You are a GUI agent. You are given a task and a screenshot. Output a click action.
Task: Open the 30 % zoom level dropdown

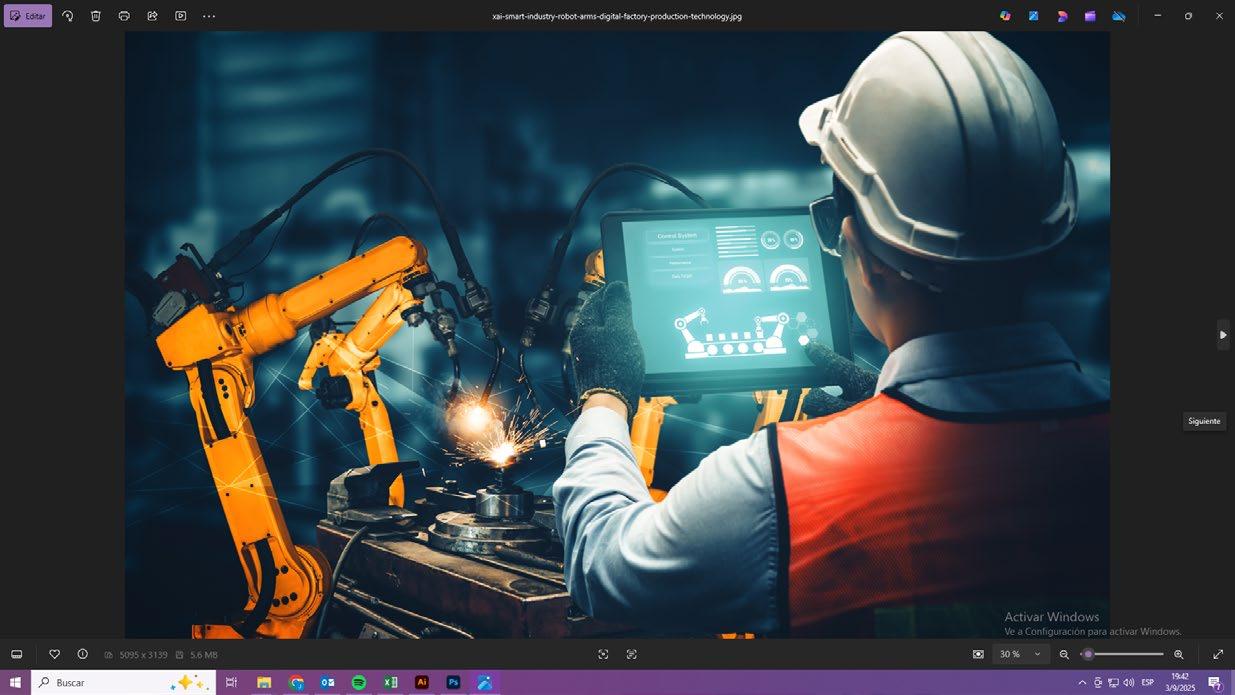(1020, 654)
